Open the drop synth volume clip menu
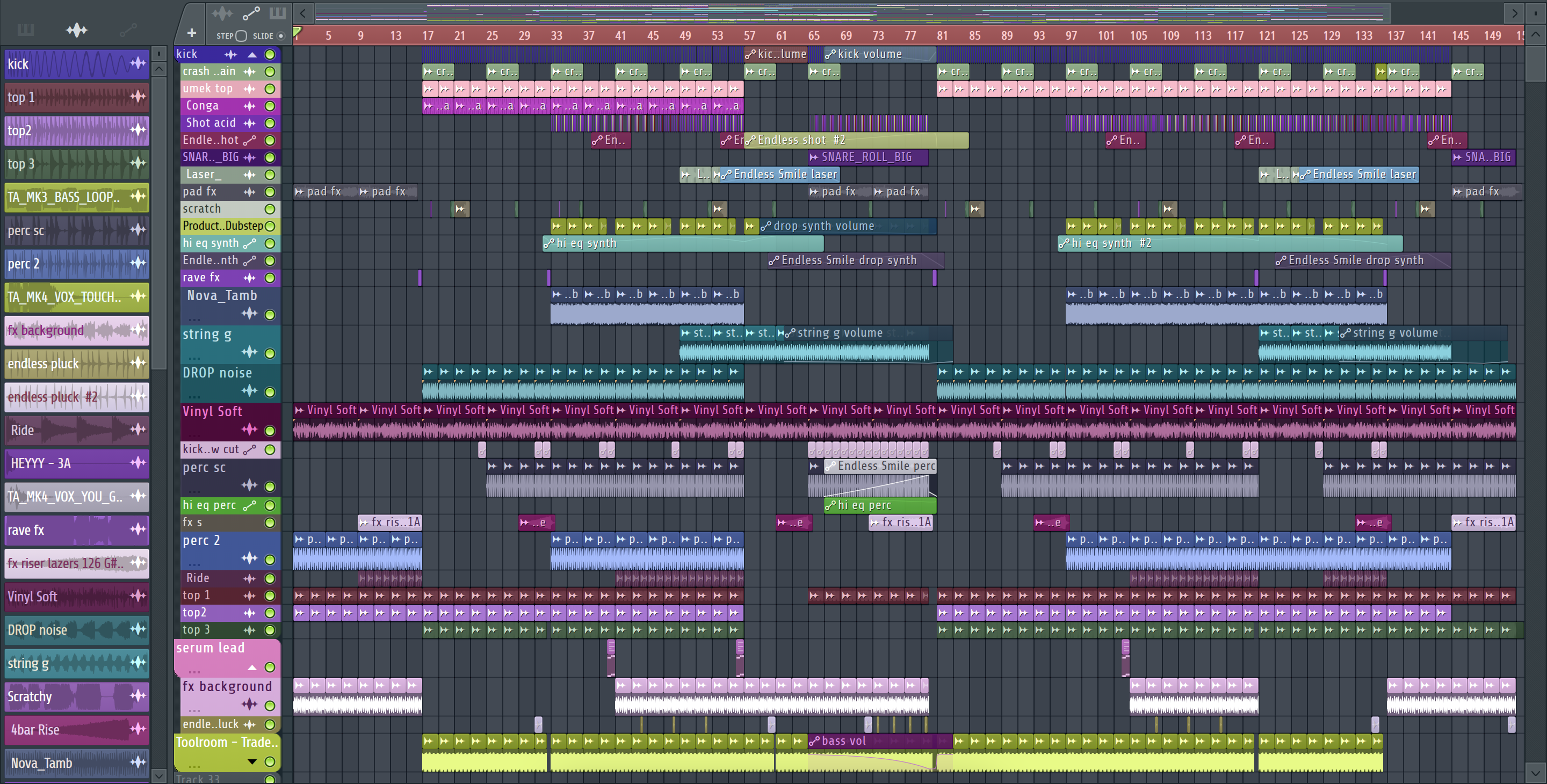The width and height of the screenshot is (1547, 784). tap(765, 226)
